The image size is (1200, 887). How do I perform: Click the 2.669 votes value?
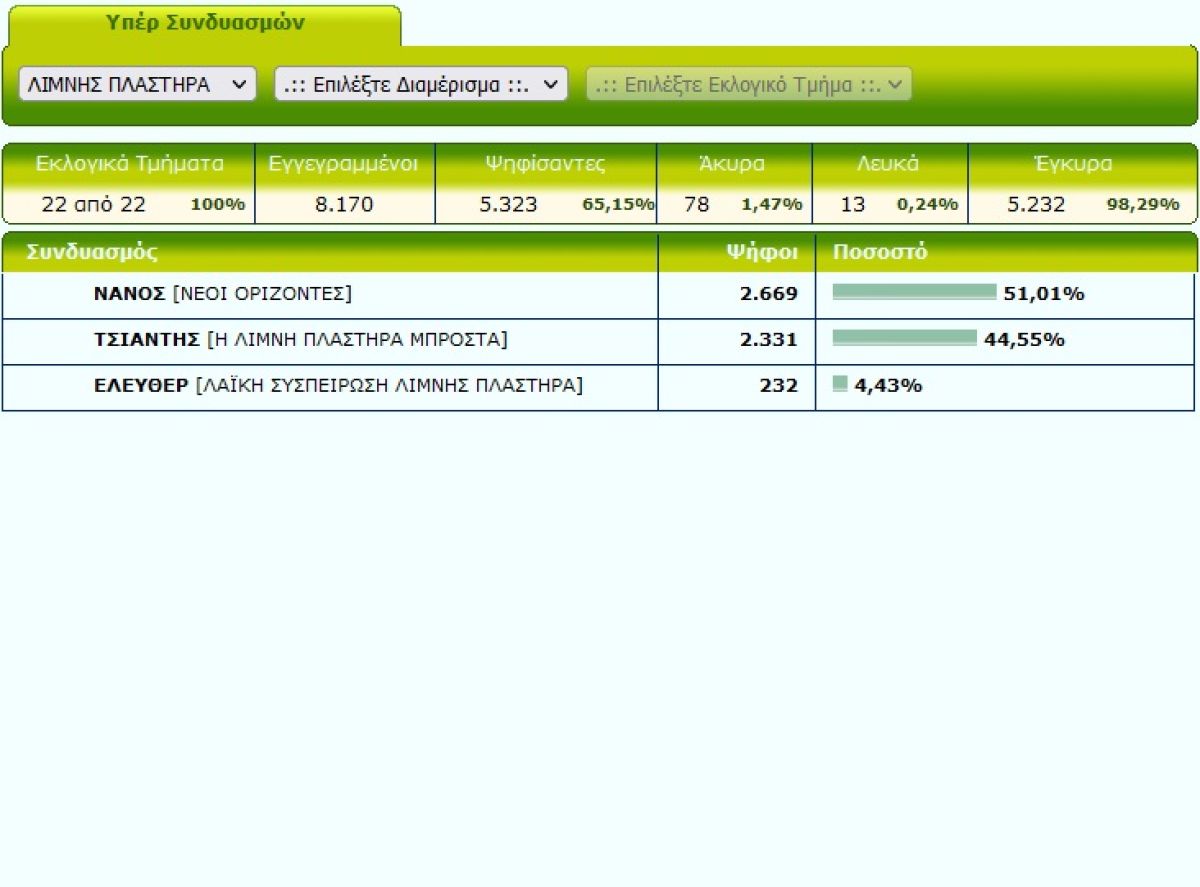click(x=769, y=294)
